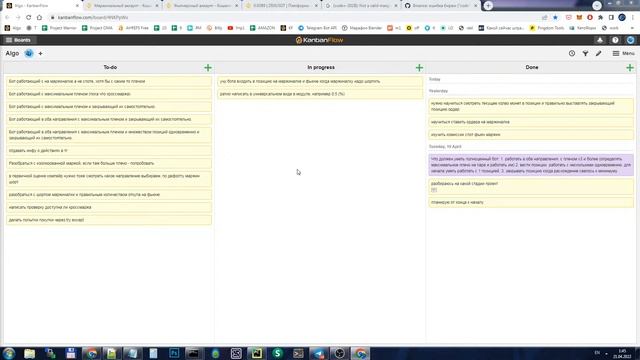640x360 pixels.
Task: Open the notifications icon in KanbanFlow header
Action: point(600,40)
